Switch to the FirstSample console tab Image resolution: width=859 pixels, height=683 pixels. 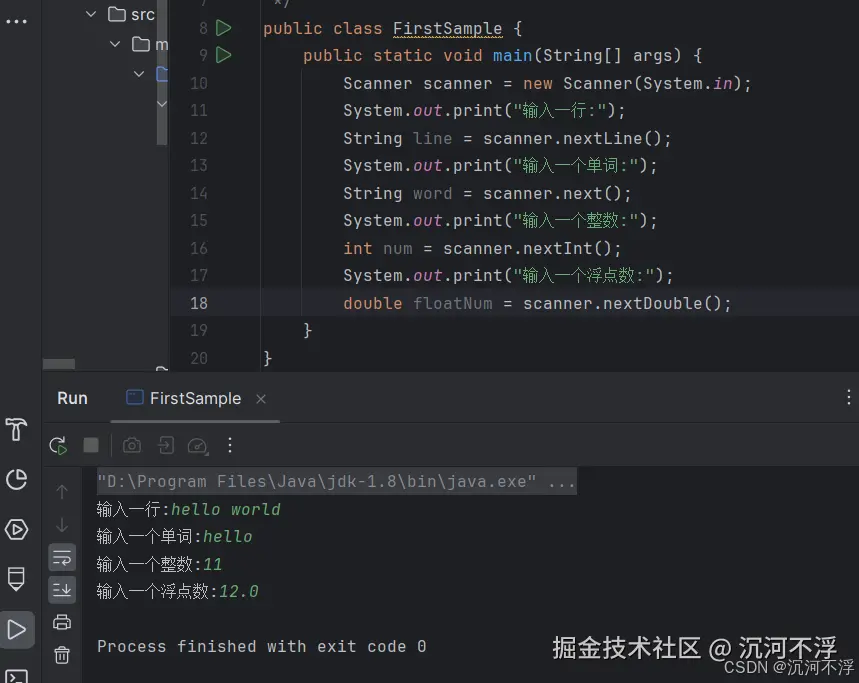(x=196, y=398)
